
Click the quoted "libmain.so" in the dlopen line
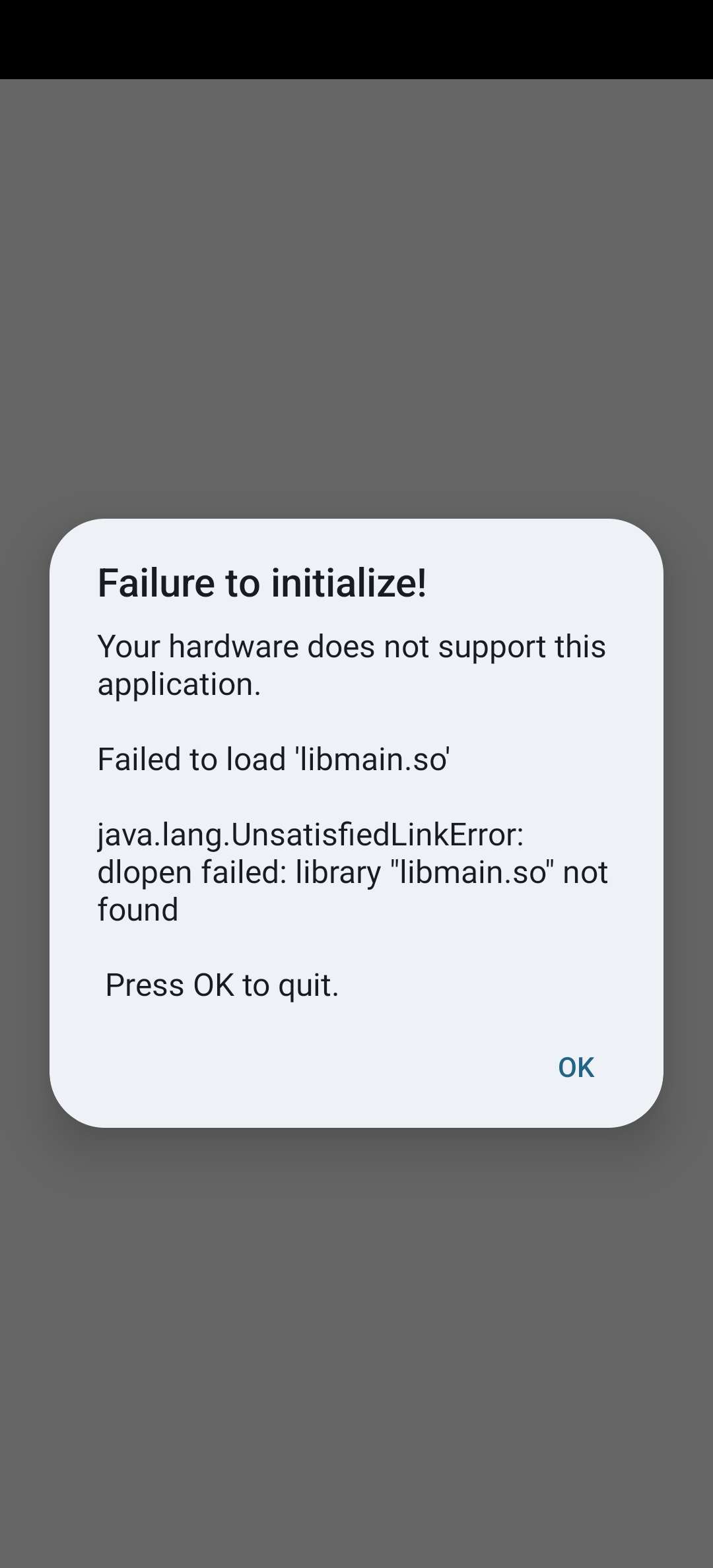pyautogui.click(x=471, y=872)
